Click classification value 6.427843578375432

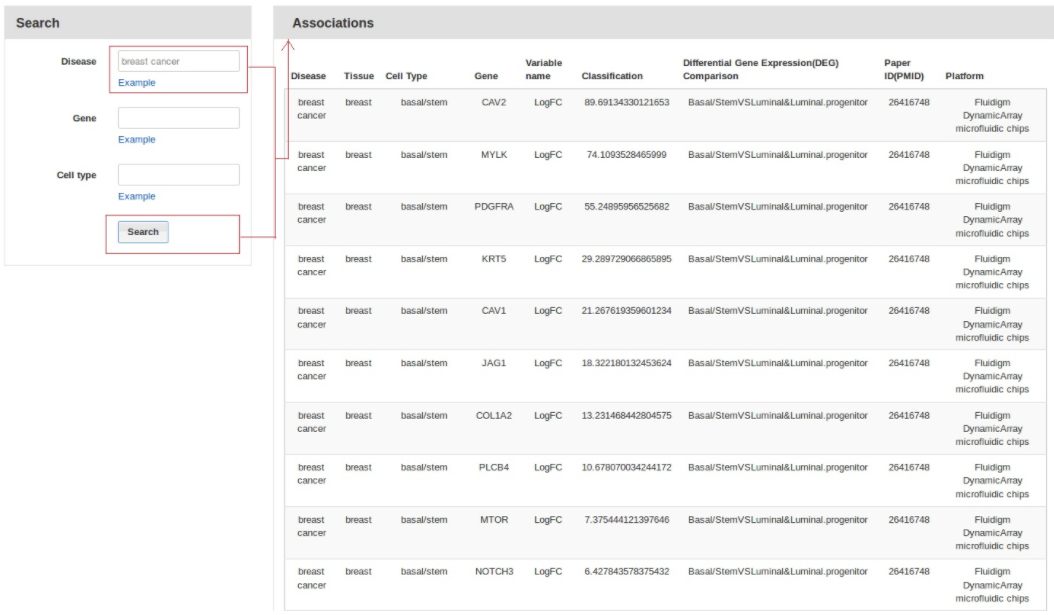point(626,571)
